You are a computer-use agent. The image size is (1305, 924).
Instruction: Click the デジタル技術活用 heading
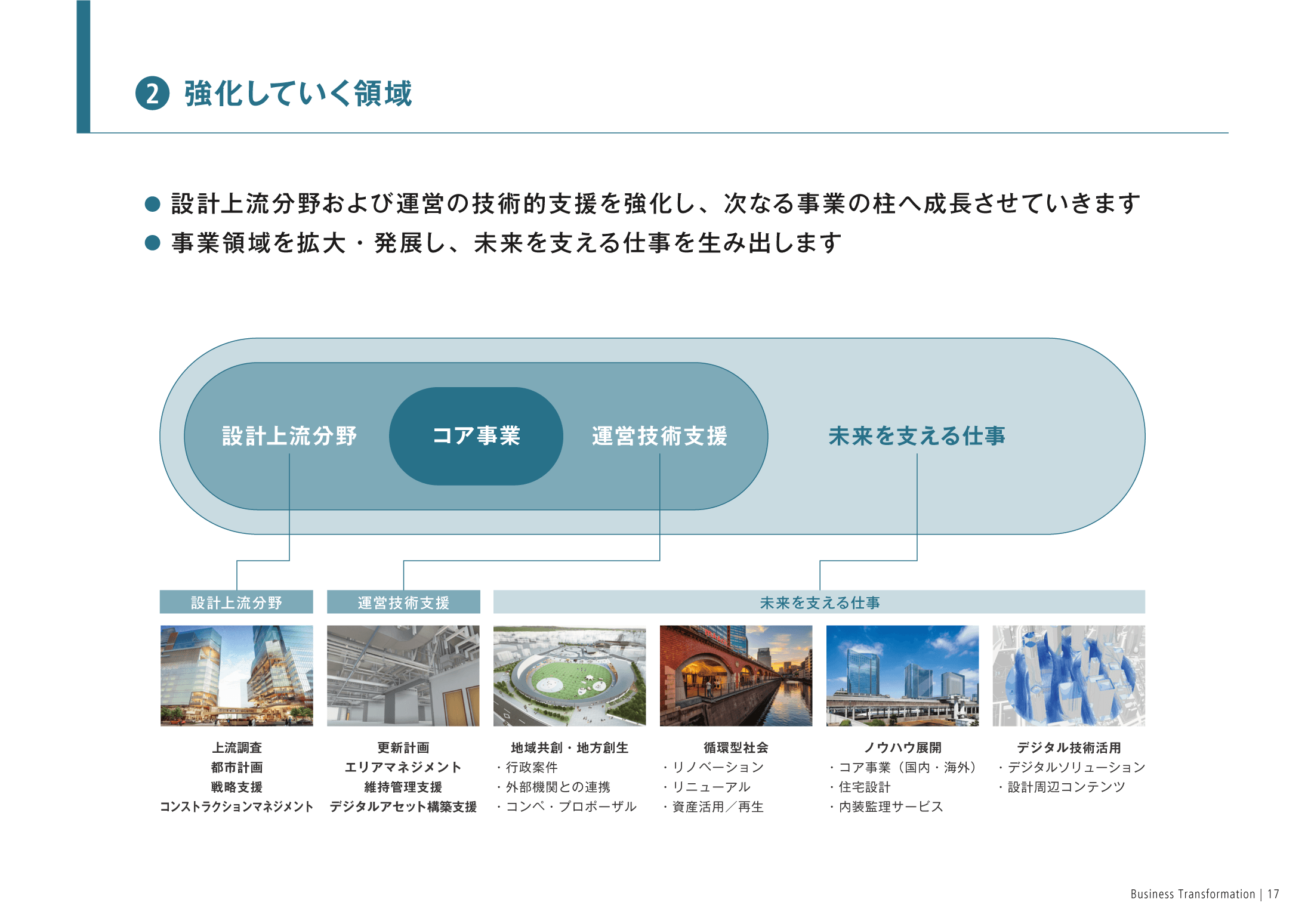click(1068, 747)
